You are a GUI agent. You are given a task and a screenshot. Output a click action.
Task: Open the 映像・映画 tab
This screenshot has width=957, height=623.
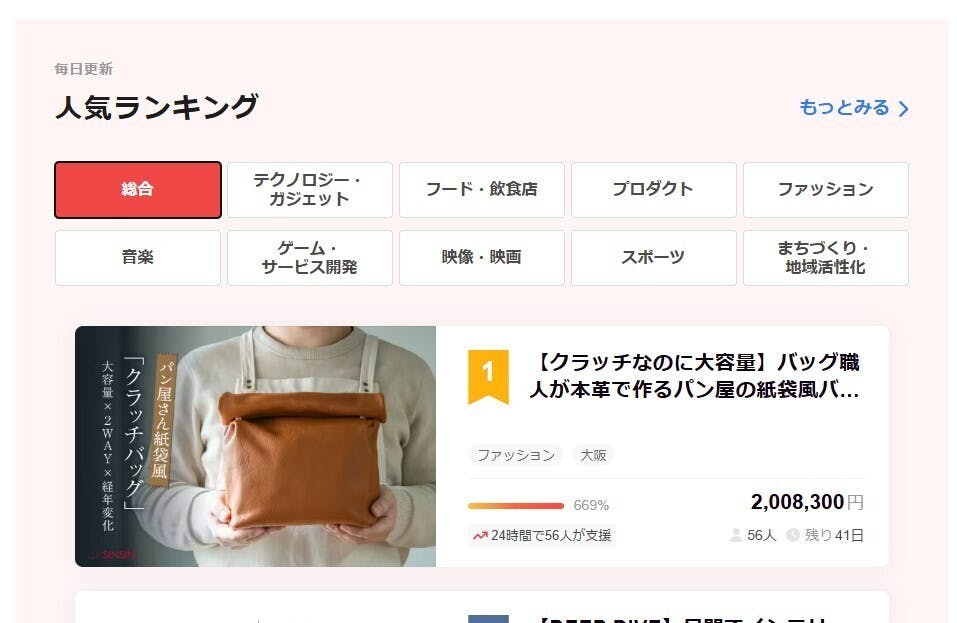482,257
